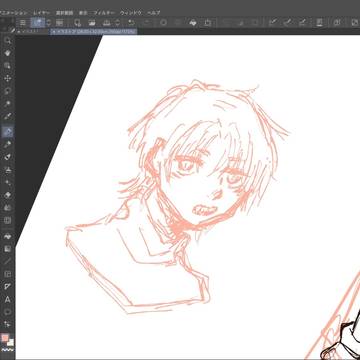This screenshot has height=360, width=360.
Task: Select the transparent color swatch
Action: click(x=8, y=350)
